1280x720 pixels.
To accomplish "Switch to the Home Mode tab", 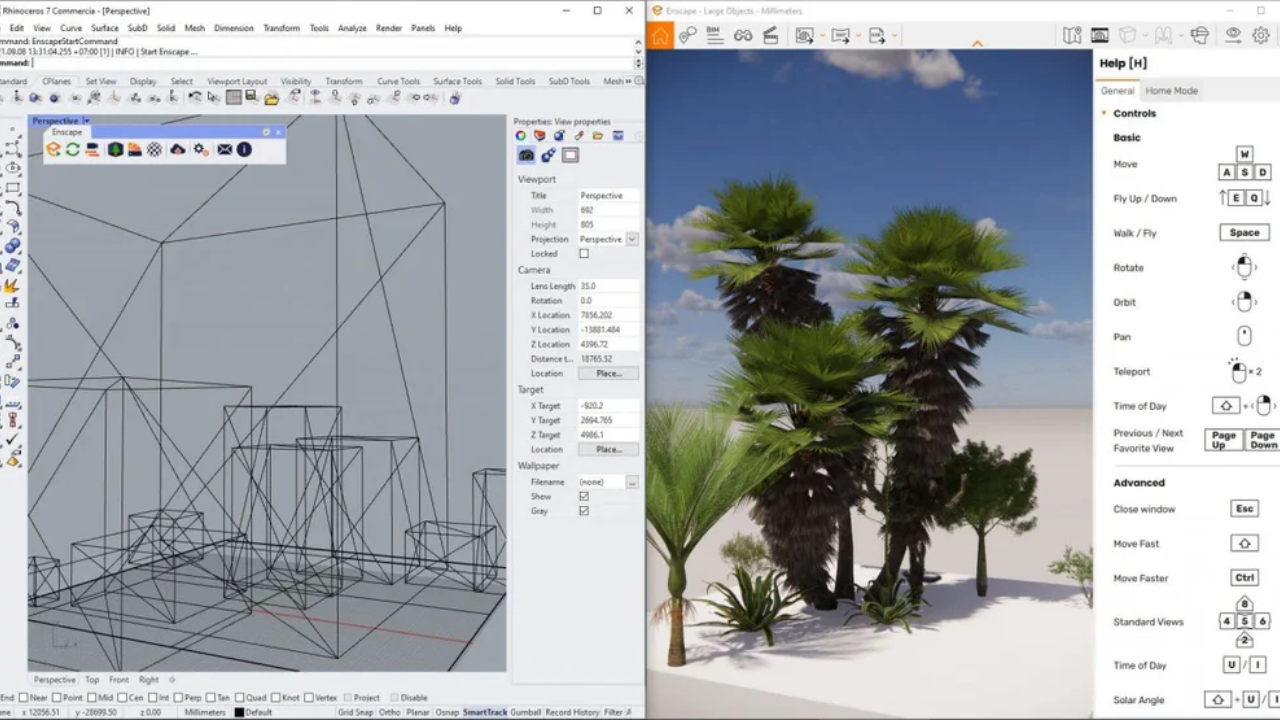I will point(1171,91).
